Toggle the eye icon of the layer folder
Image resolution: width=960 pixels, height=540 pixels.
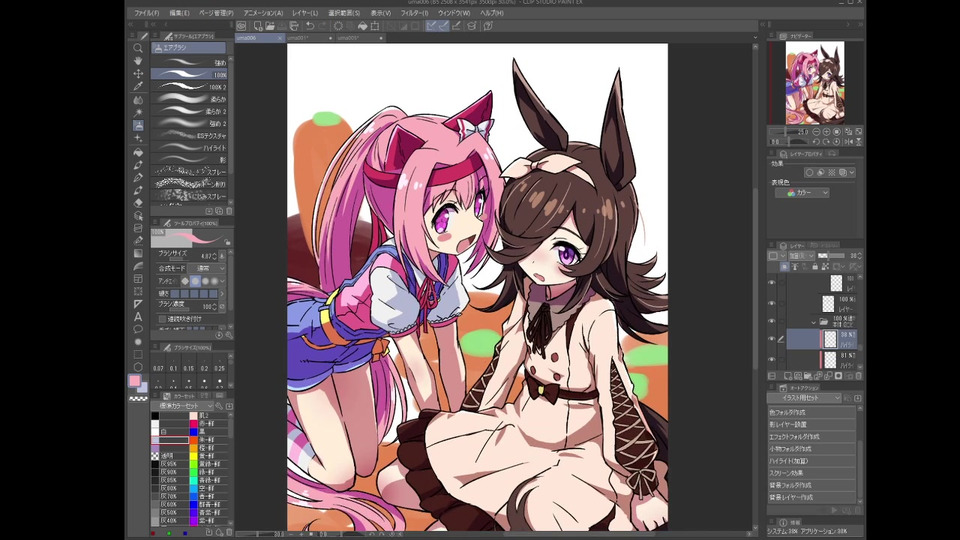coord(771,321)
